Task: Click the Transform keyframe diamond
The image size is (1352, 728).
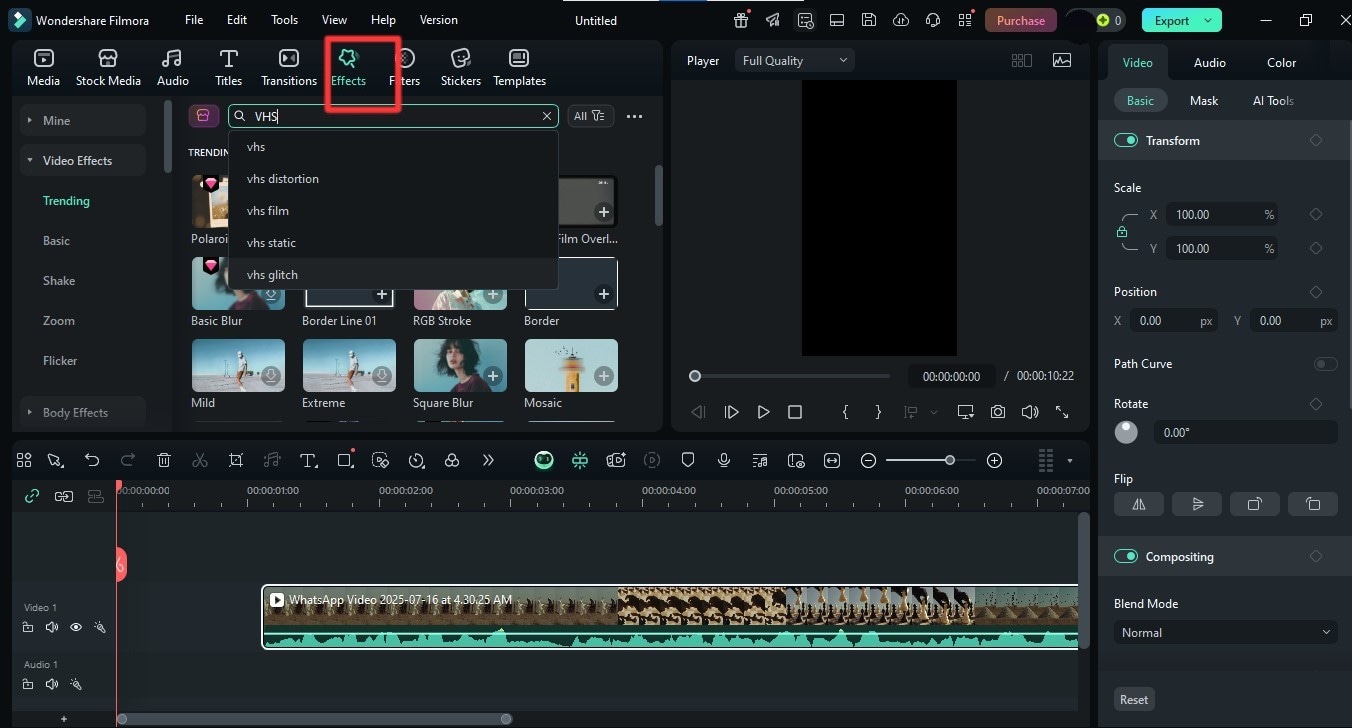Action: click(1316, 140)
